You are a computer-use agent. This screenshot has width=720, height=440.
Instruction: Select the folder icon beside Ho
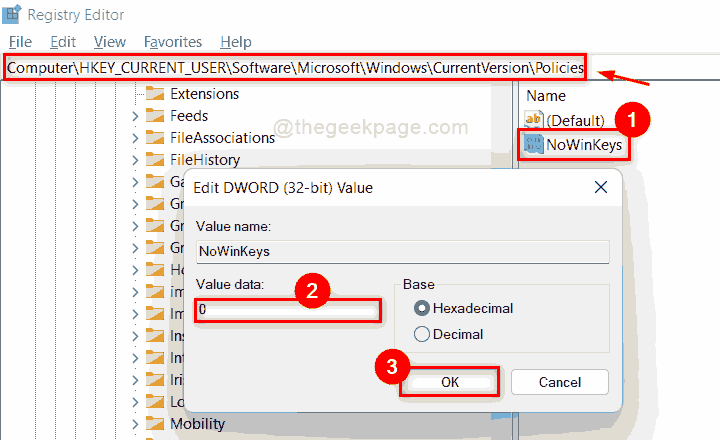click(x=155, y=270)
